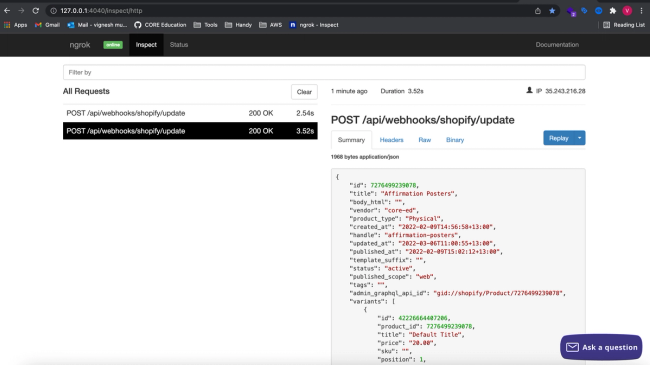The width and height of the screenshot is (650, 365).
Task: Open the Documentation link
Action: point(557,45)
